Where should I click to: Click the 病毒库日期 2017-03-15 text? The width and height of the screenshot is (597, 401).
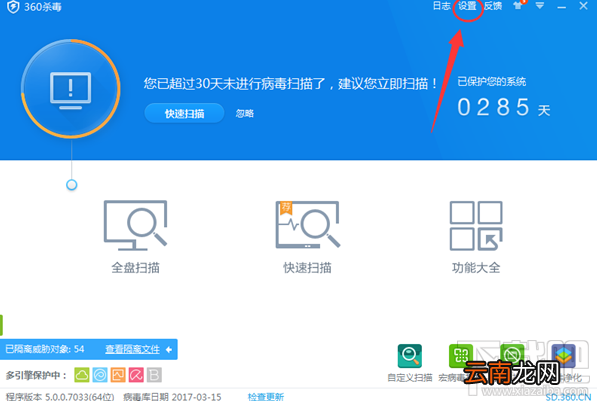point(172,396)
